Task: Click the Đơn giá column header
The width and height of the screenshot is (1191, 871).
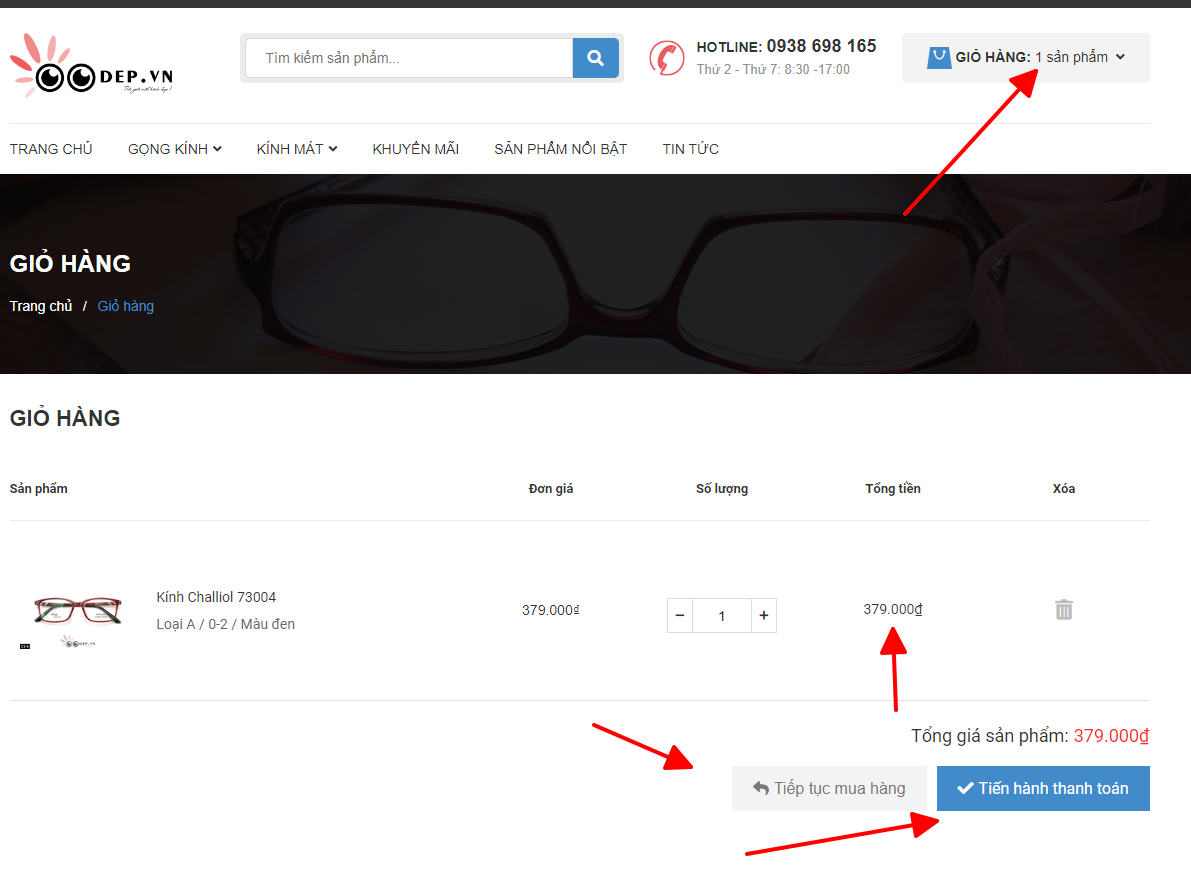Action: 551,488
